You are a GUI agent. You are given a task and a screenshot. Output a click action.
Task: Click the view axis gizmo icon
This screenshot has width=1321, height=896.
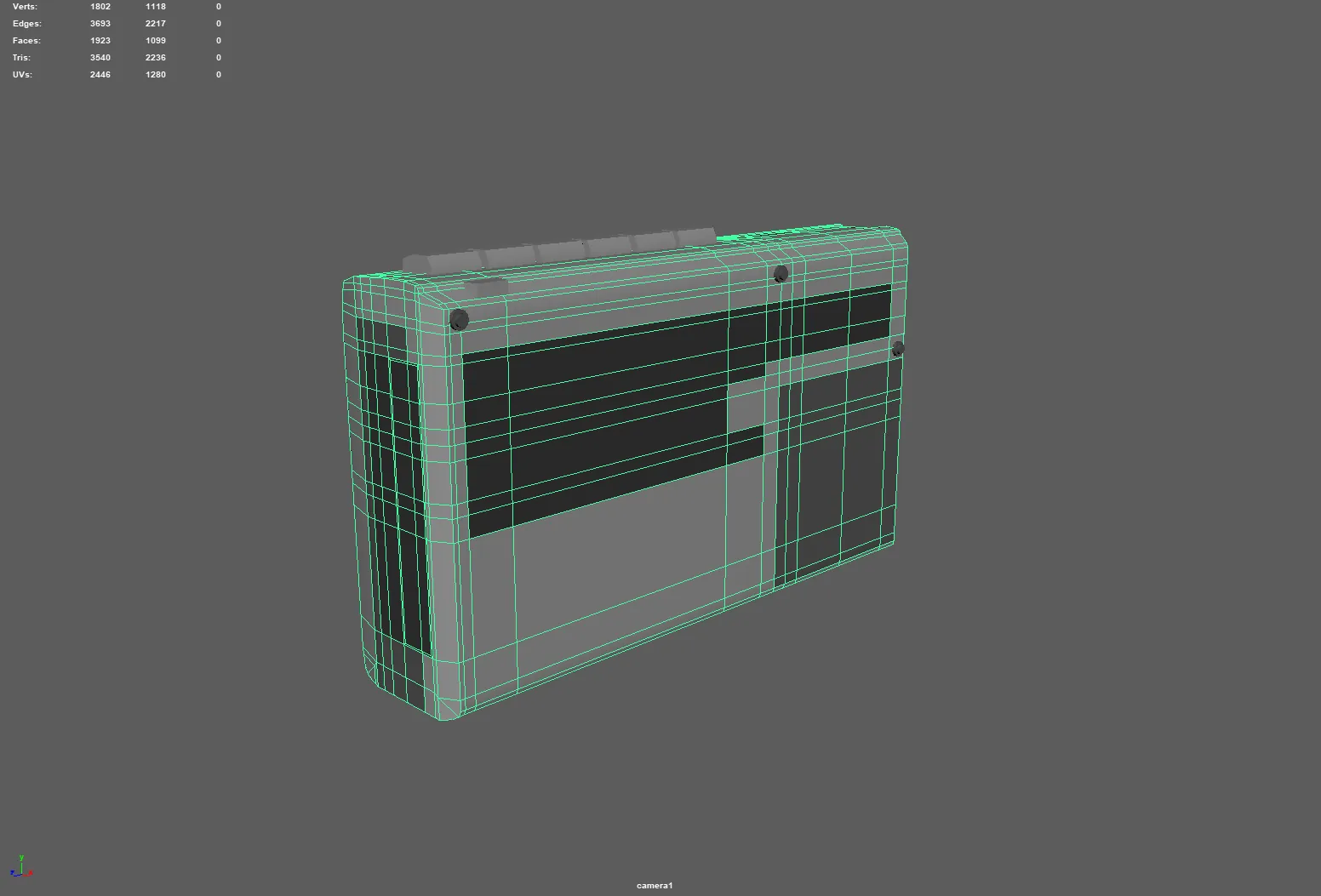click(x=21, y=867)
